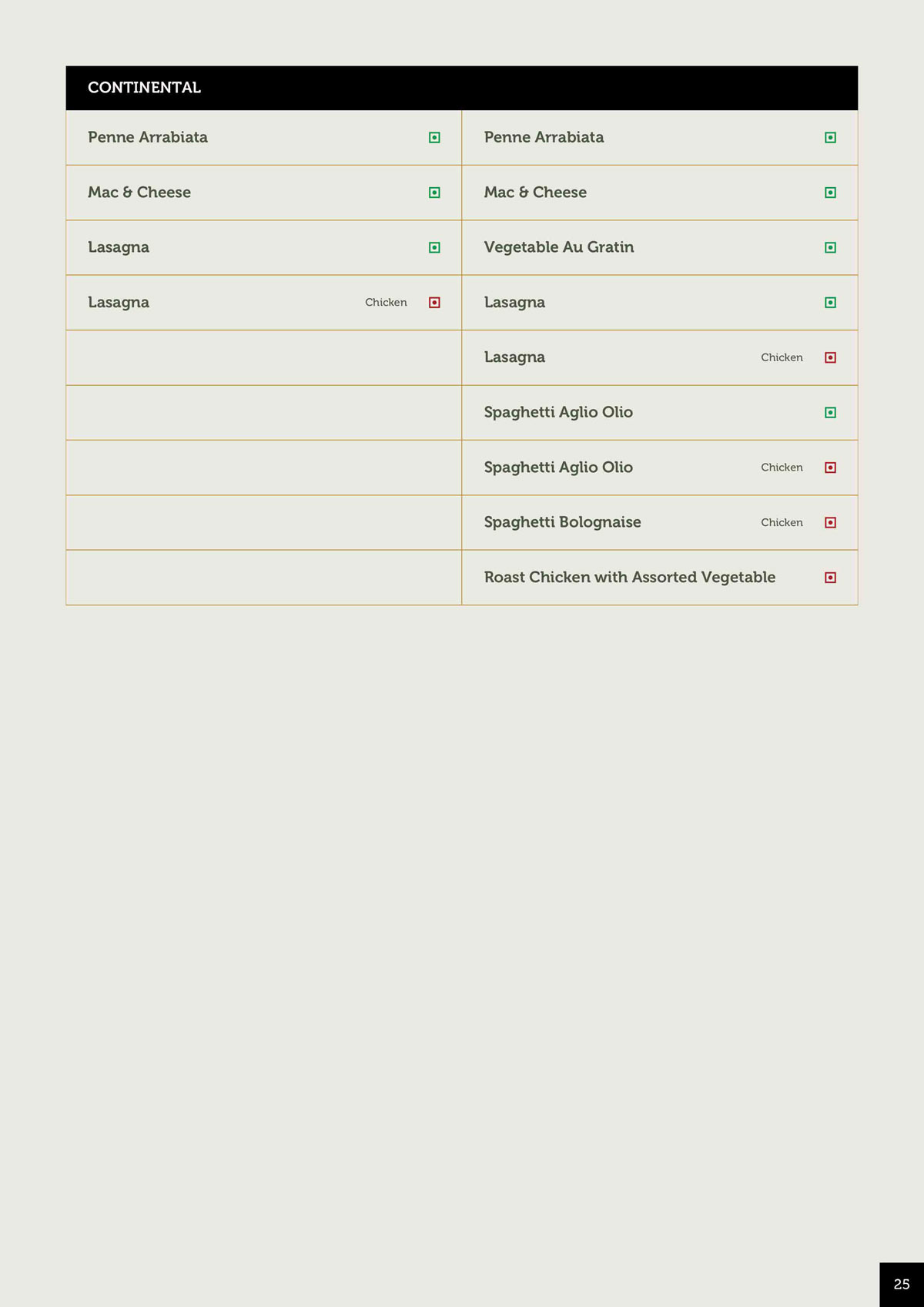The image size is (924, 1307).
Task: Click the red icon for chicken Spaghetti Aglio Olio
Action: pos(830,468)
